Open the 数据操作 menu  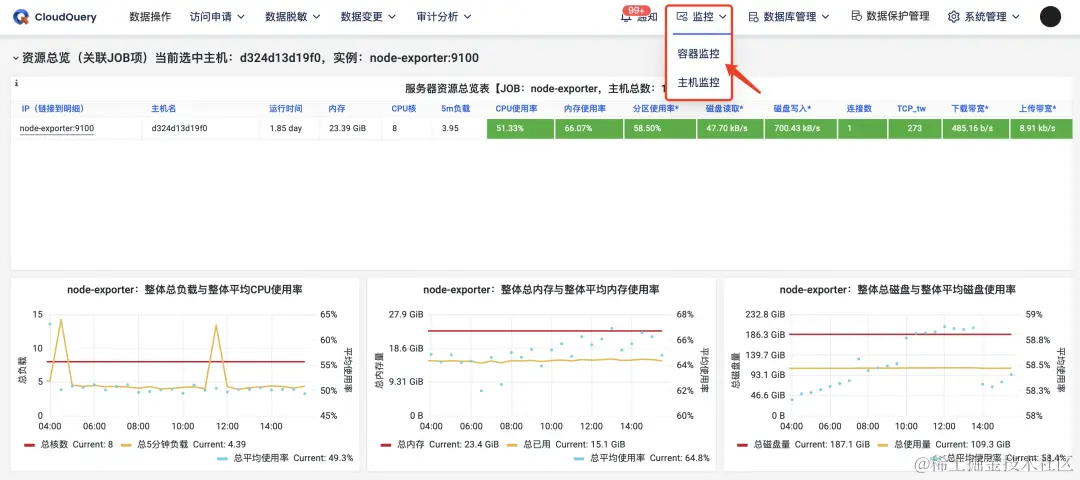pyautogui.click(x=150, y=17)
